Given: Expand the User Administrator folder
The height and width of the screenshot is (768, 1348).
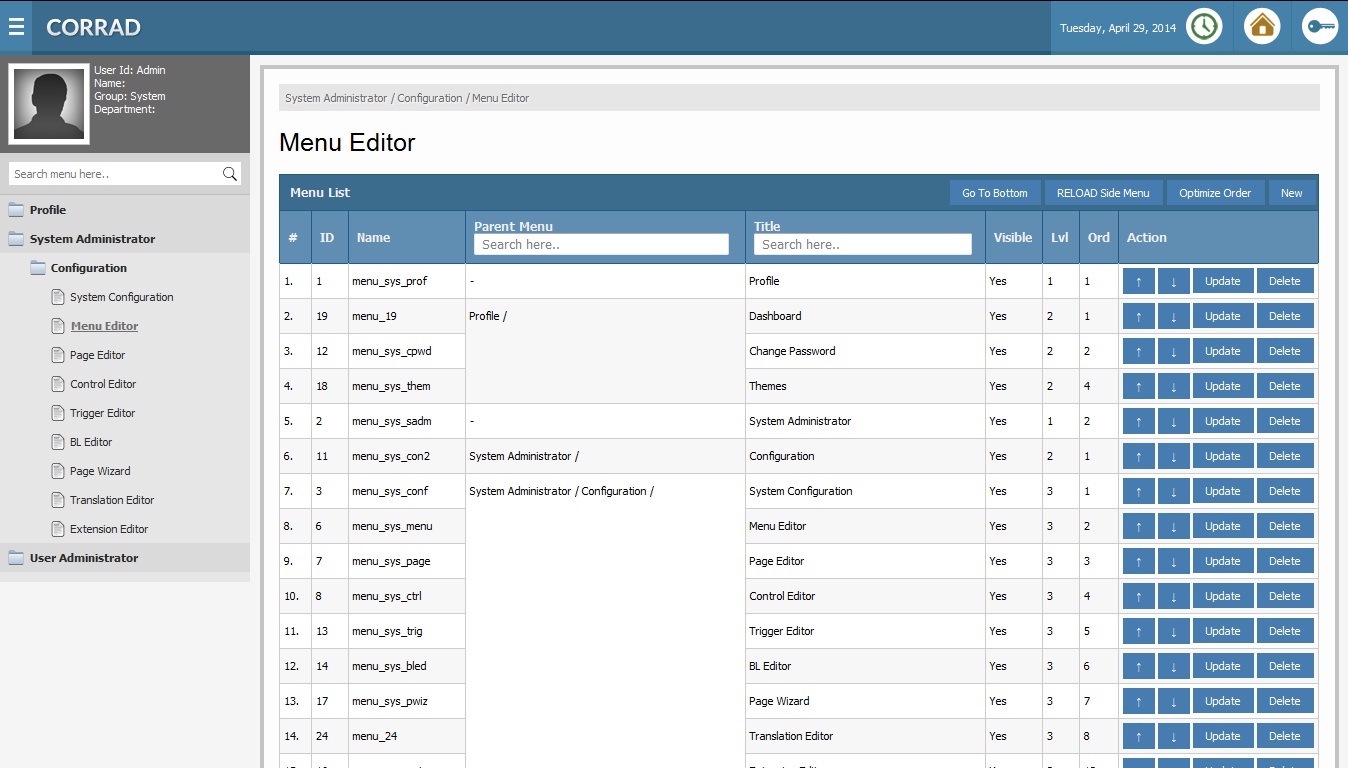Looking at the screenshot, I should pos(84,558).
